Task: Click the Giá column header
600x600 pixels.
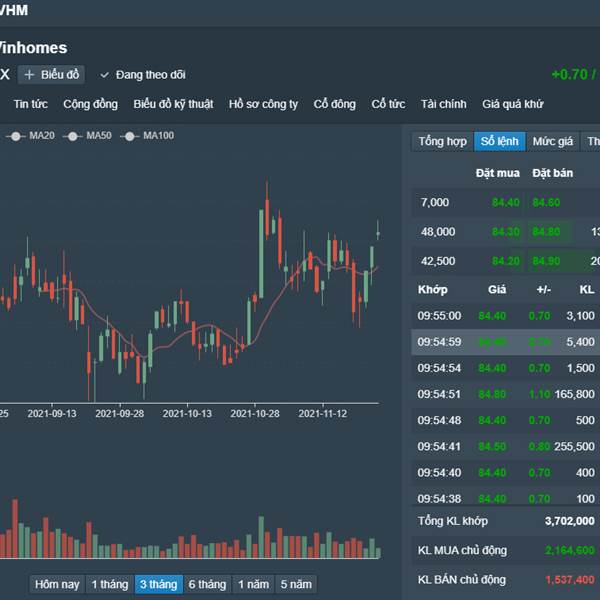Action: 497,290
